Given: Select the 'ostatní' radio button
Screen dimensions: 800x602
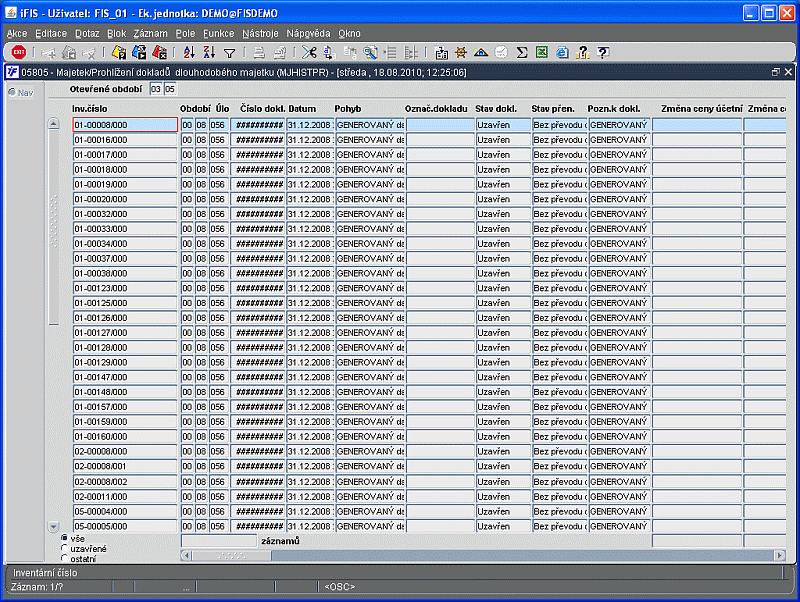Looking at the screenshot, I should pyautogui.click(x=64, y=558).
